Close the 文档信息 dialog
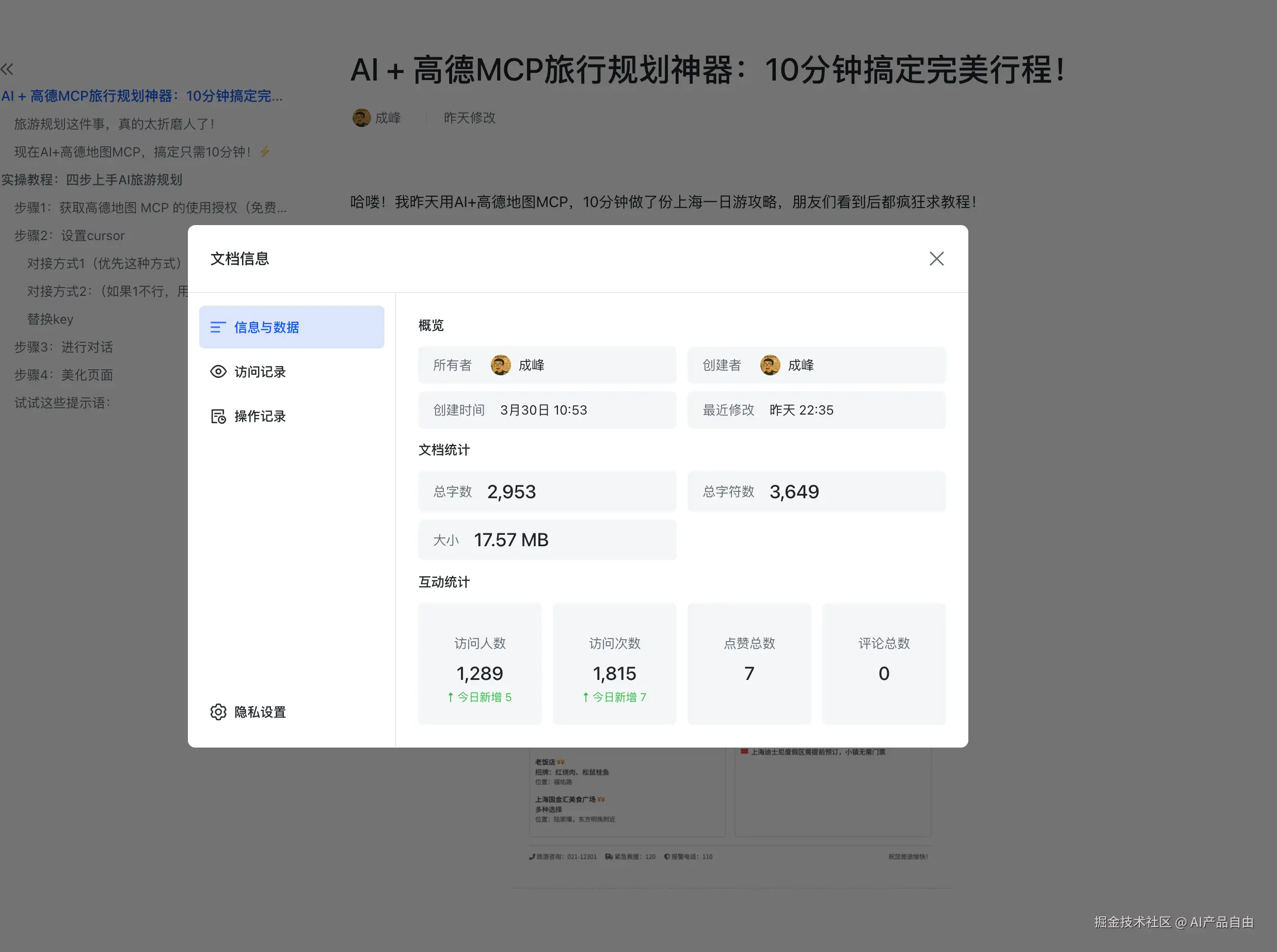The image size is (1277, 952). 936,259
